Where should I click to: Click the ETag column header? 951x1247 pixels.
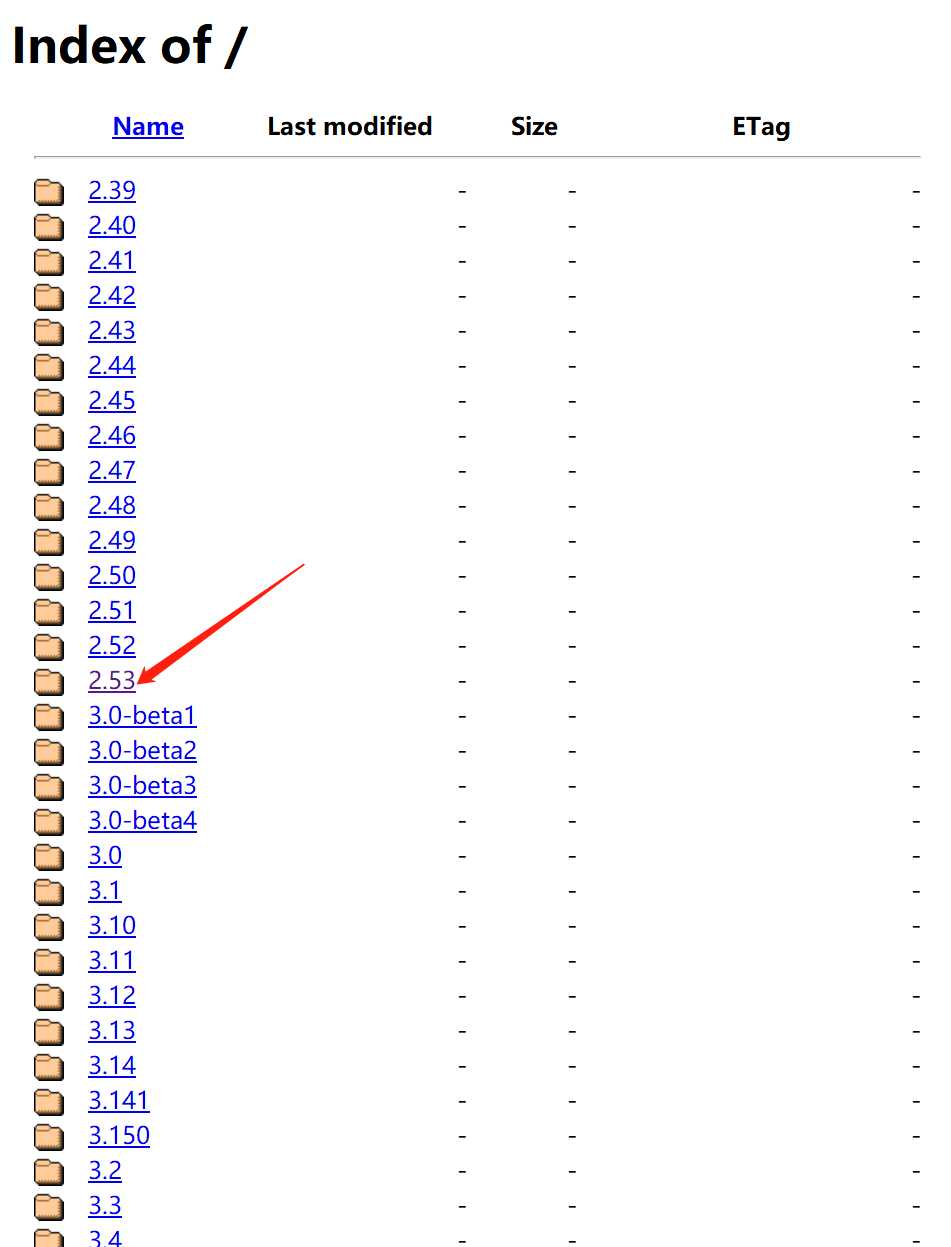[761, 126]
